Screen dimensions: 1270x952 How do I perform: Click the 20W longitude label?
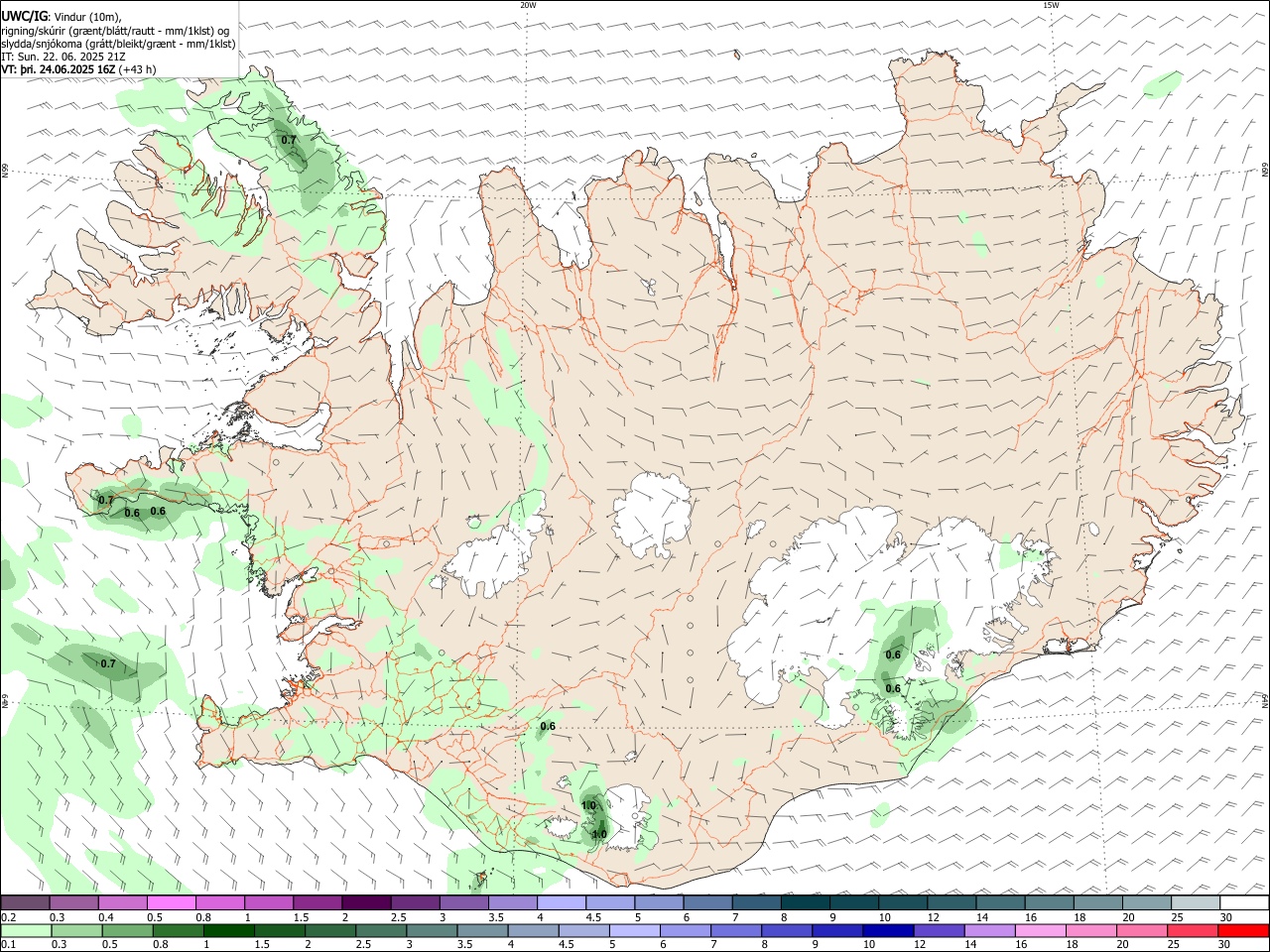(x=528, y=5)
